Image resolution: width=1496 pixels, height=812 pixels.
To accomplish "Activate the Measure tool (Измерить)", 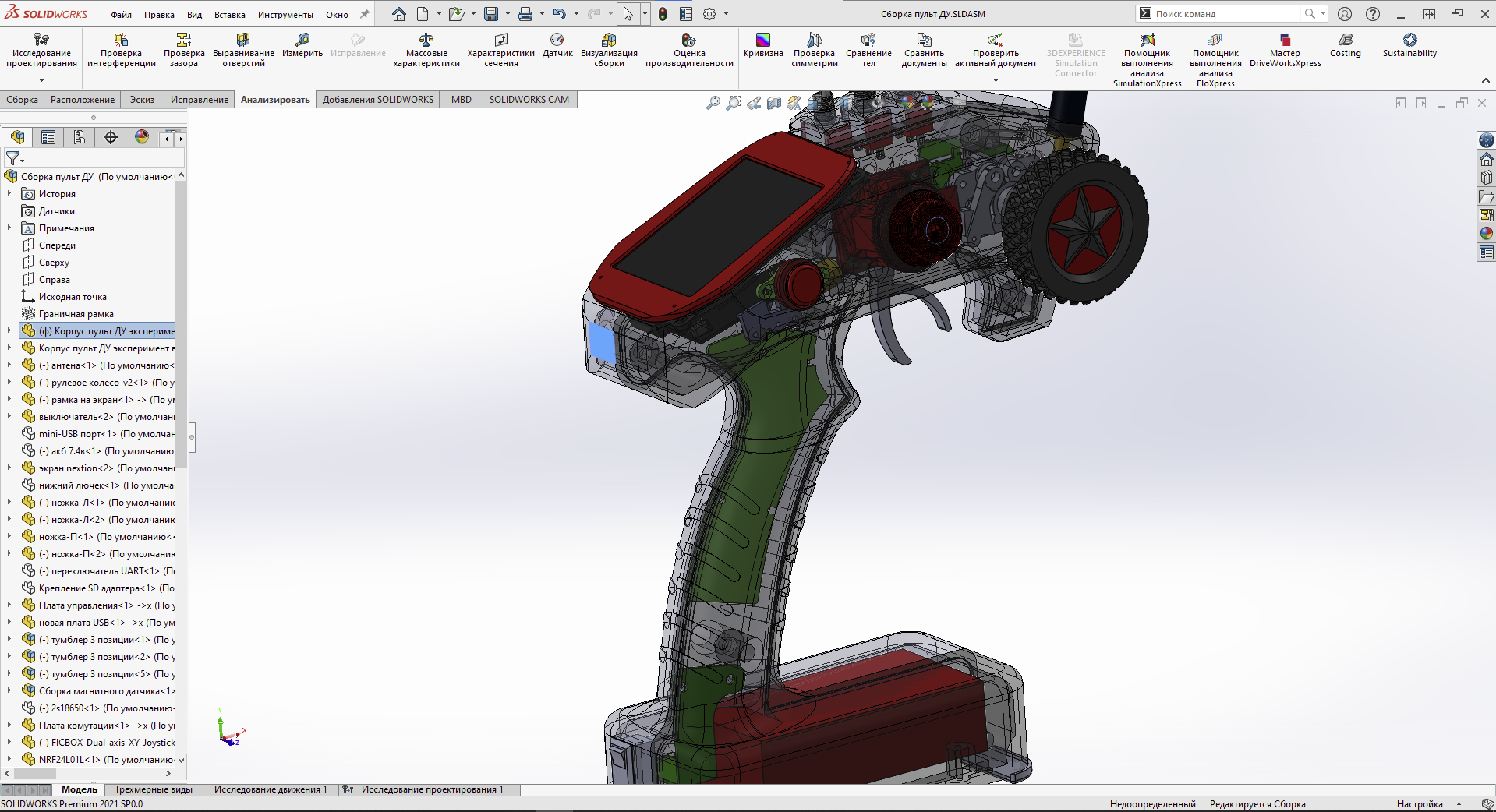I will click(302, 45).
